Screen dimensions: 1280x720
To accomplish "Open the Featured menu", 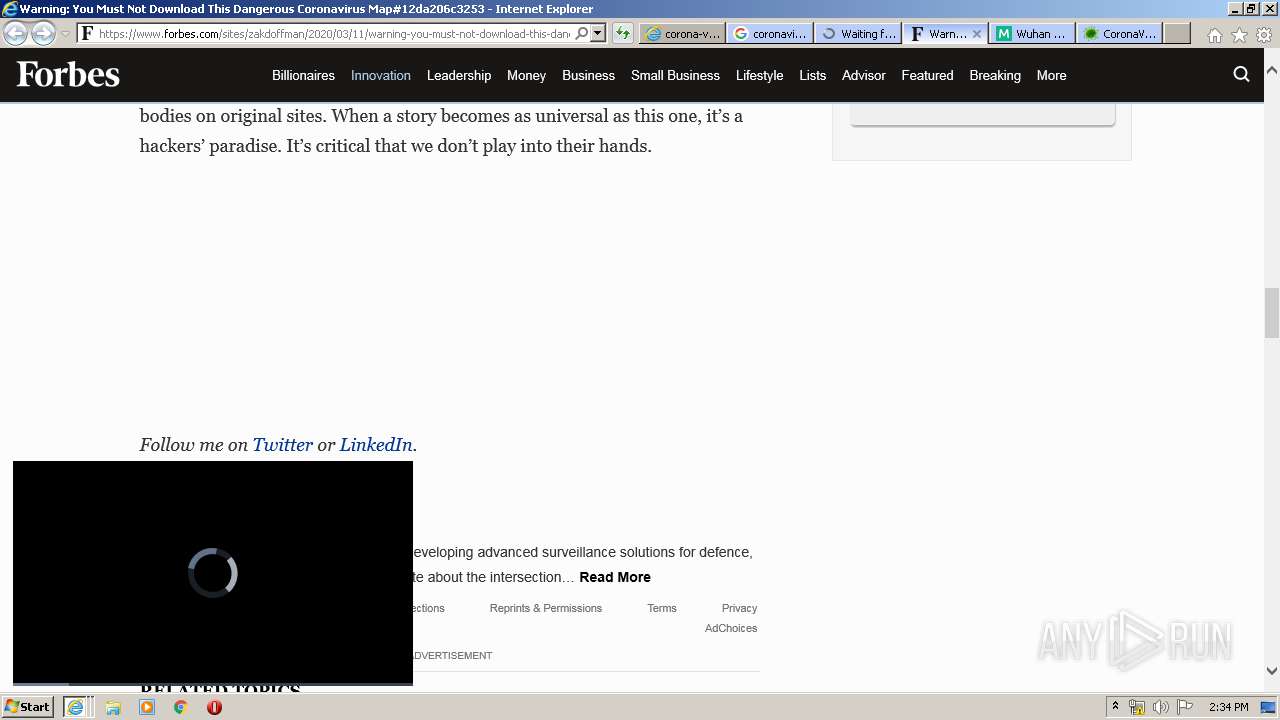I will pos(927,75).
